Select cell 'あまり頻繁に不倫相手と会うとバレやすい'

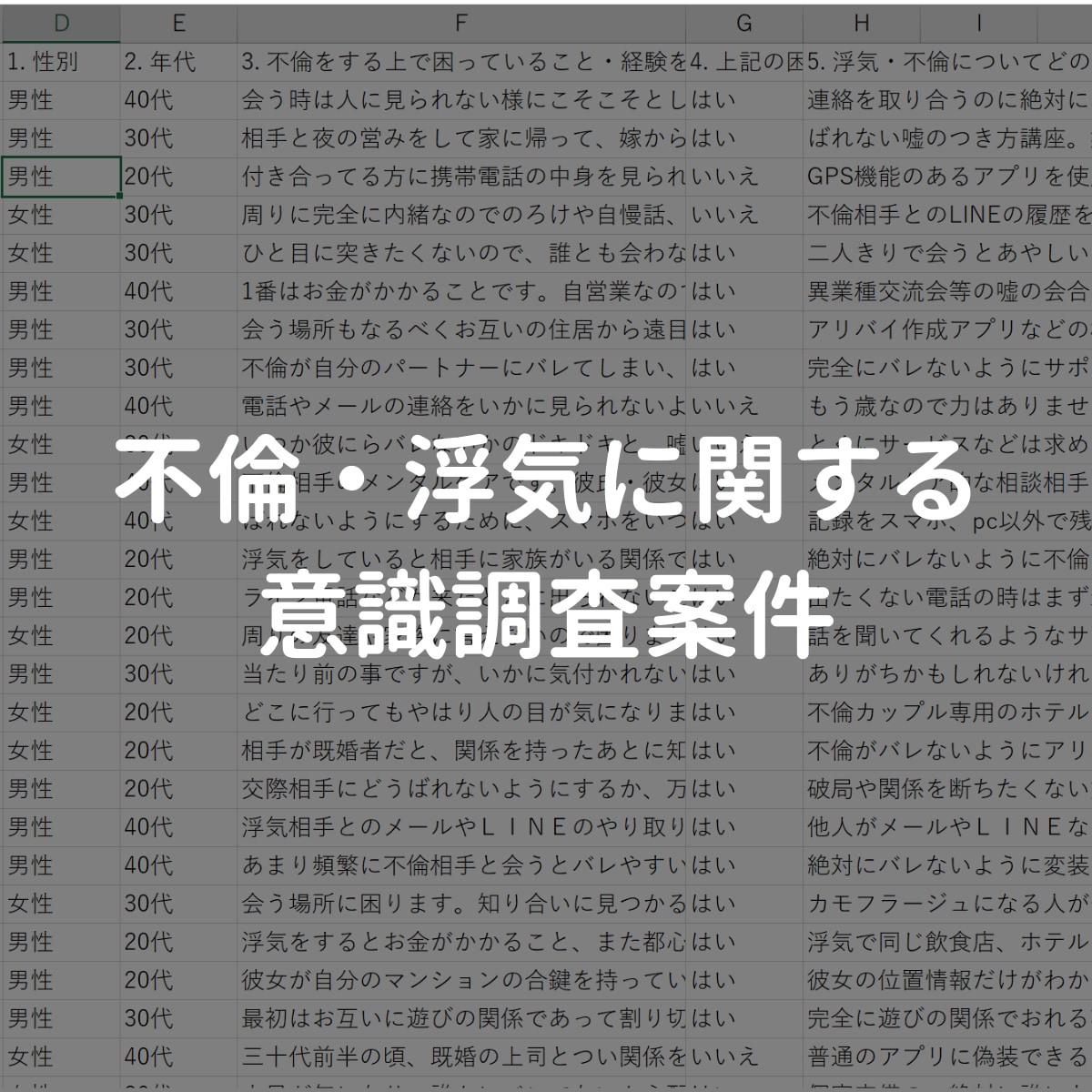tap(461, 864)
